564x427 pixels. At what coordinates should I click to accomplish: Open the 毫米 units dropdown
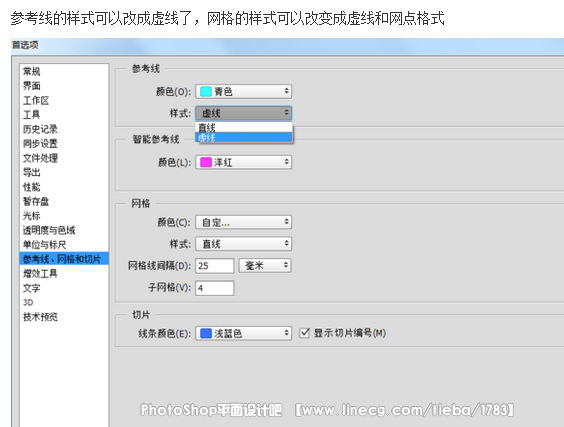tap(265, 266)
